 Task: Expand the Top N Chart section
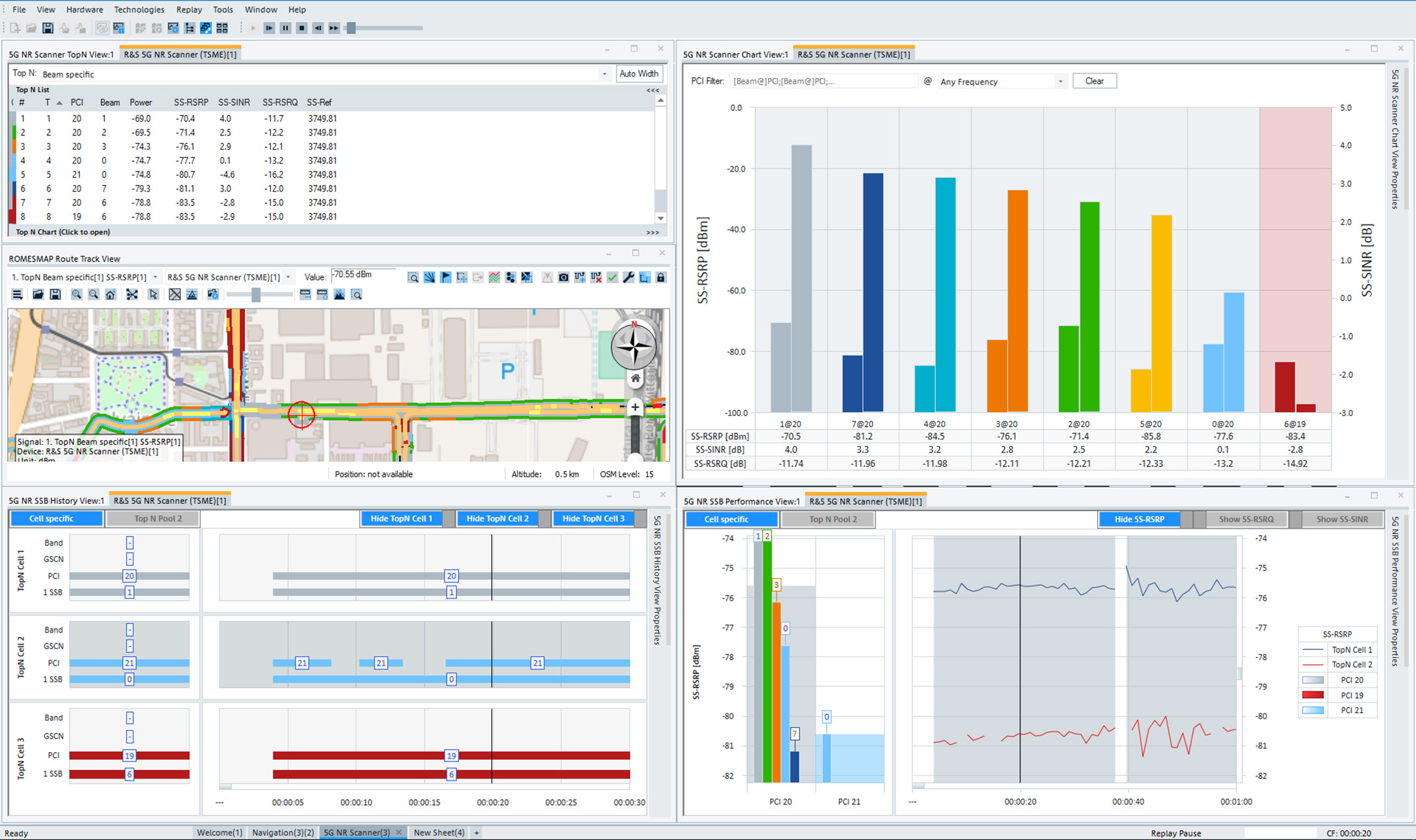coord(63,232)
